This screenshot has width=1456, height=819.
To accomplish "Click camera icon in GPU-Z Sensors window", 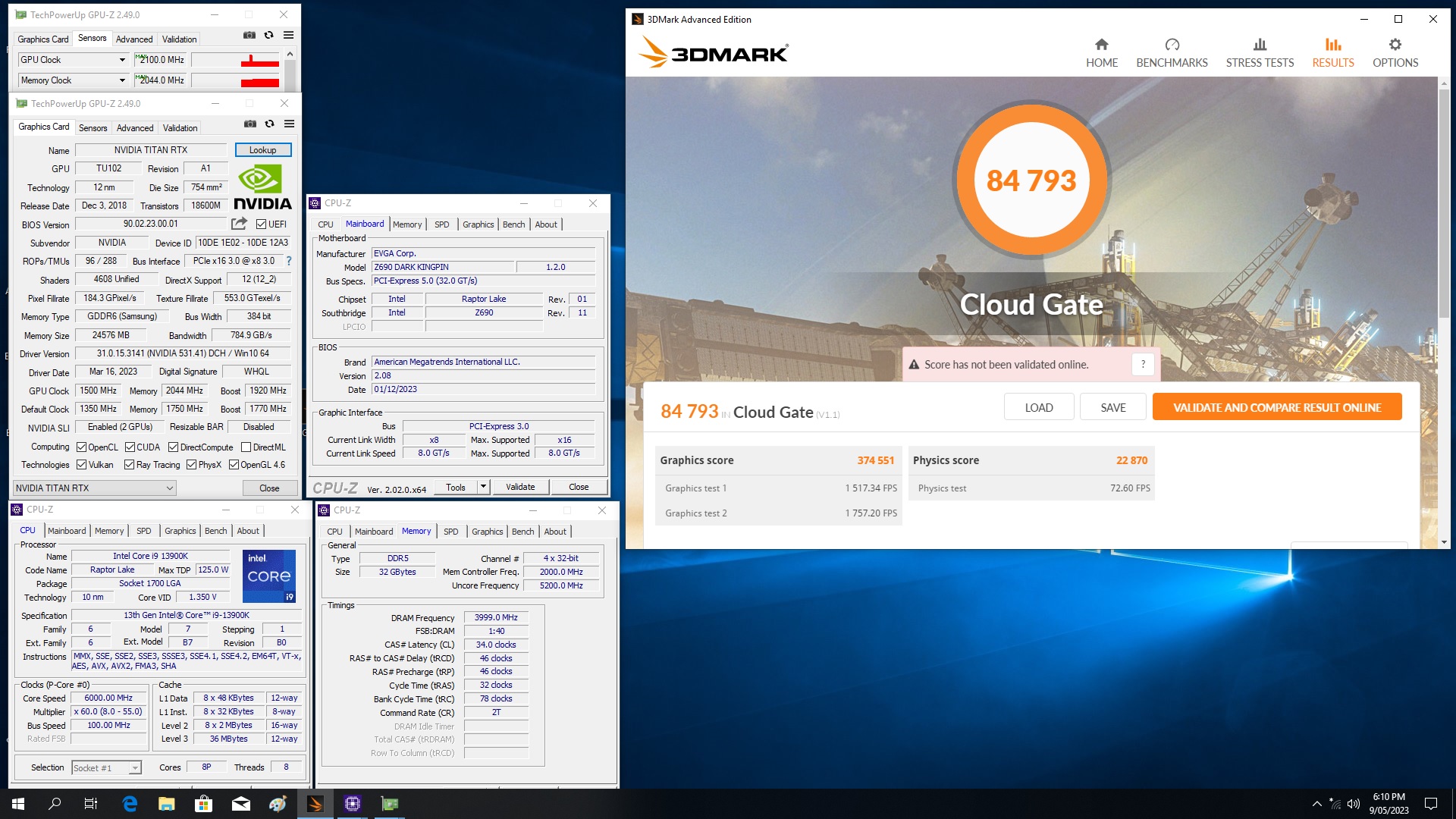I will click(x=249, y=35).
